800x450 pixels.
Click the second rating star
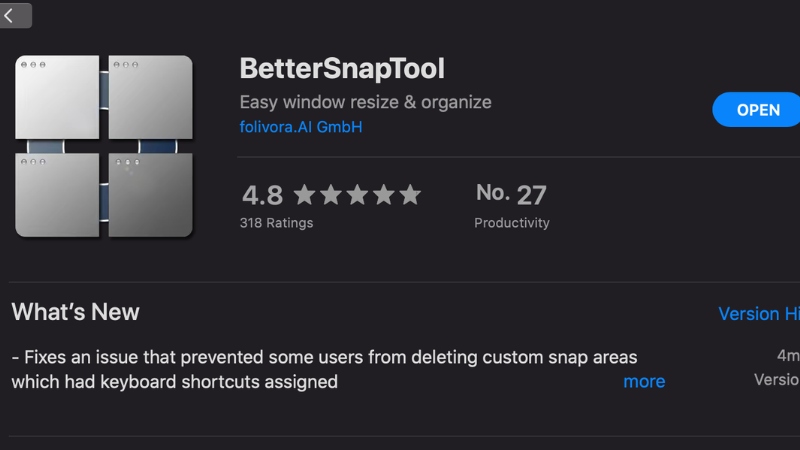tap(331, 194)
